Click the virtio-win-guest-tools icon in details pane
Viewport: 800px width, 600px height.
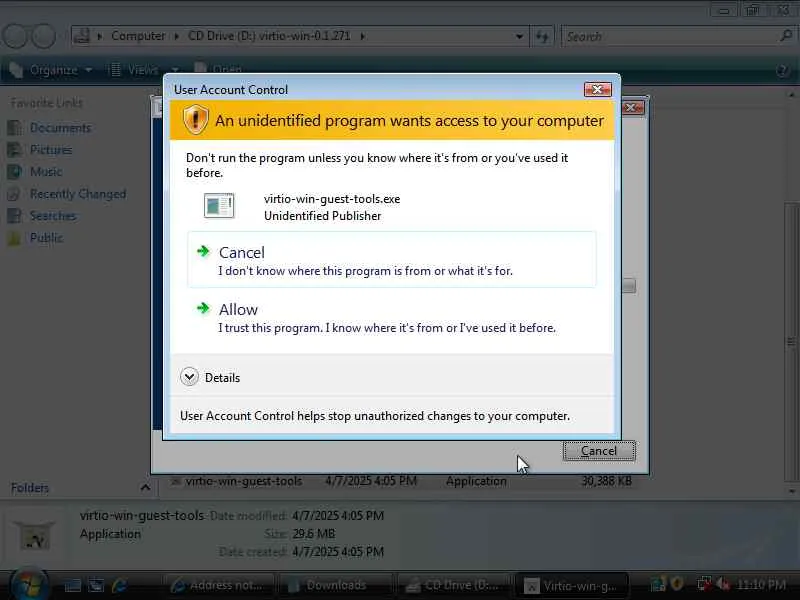pos(35,535)
